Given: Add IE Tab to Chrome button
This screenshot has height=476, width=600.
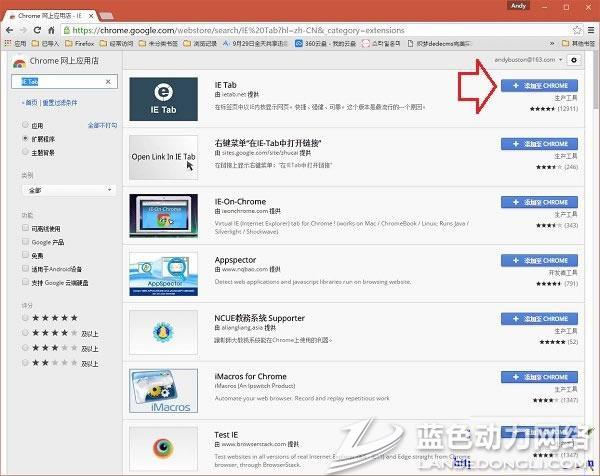Looking at the screenshot, I should pyautogui.click(x=539, y=86).
